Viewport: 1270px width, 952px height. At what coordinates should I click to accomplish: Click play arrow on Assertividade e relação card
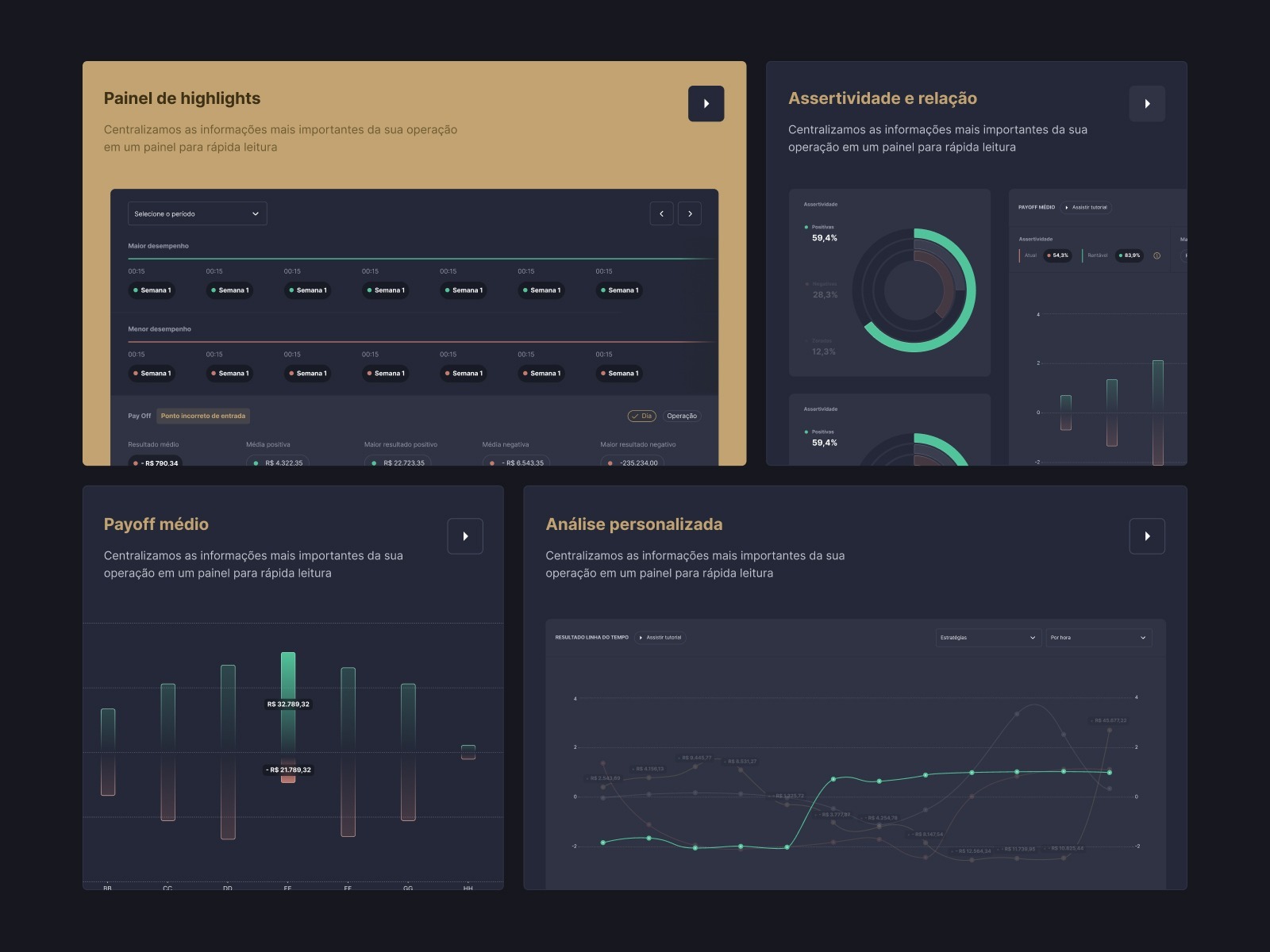tap(1147, 104)
